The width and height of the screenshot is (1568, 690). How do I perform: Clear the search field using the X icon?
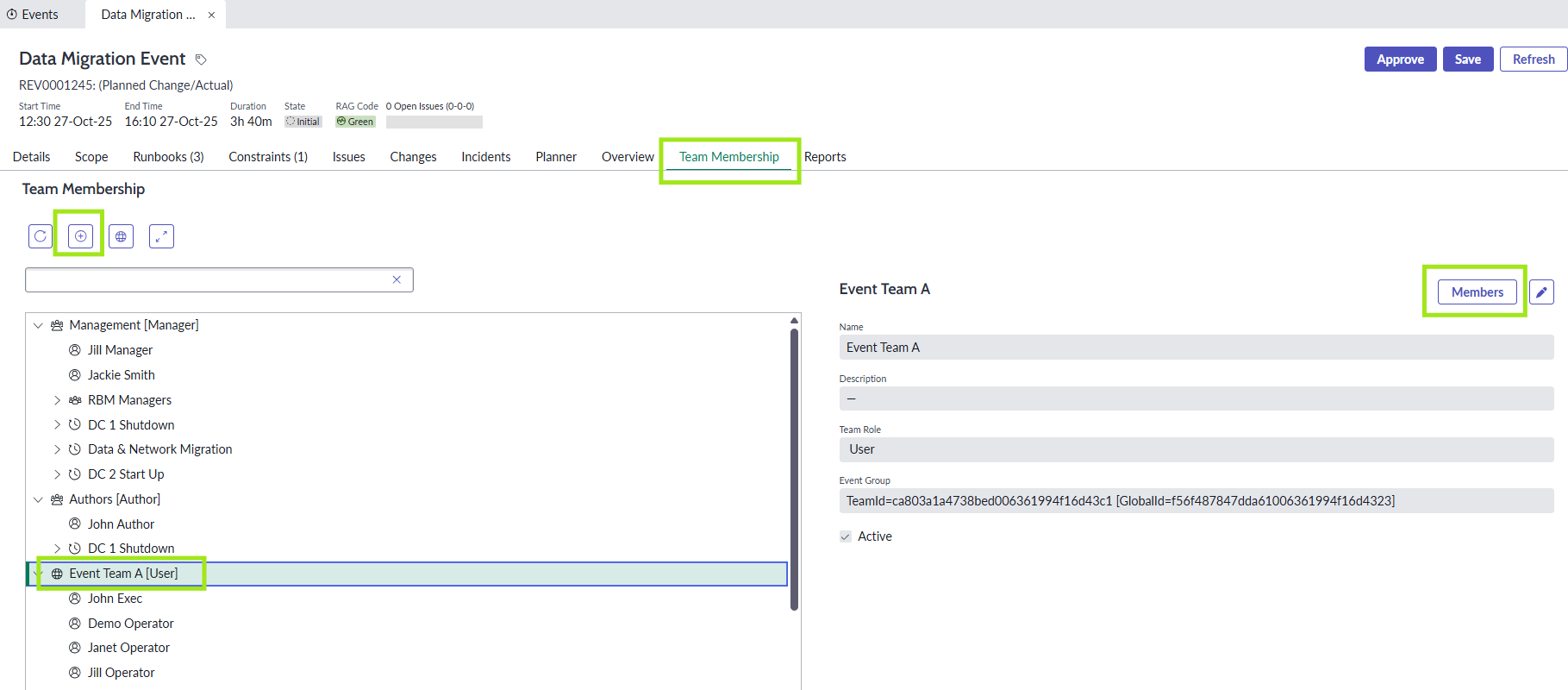(x=397, y=279)
